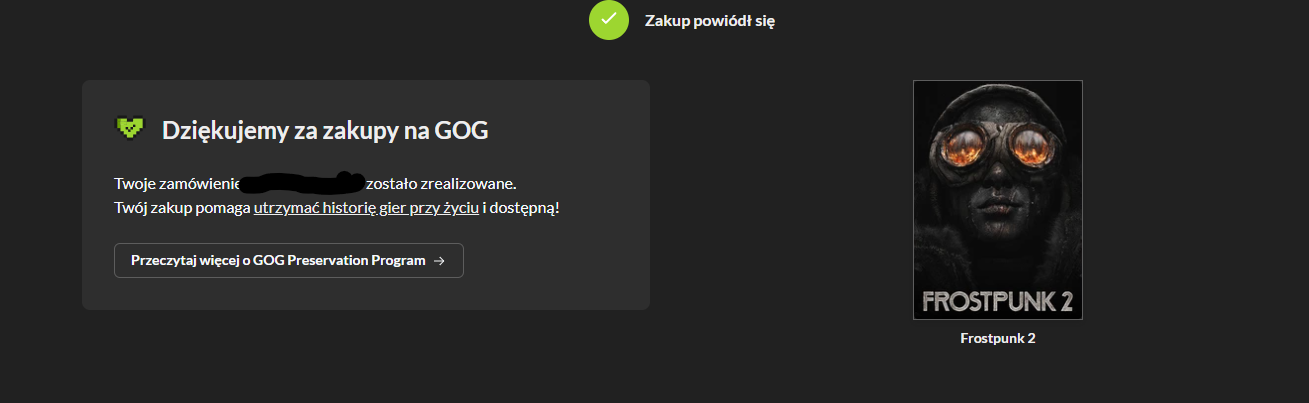The image size is (1309, 403).
Task: Click the green checkmark success icon
Action: point(609,21)
